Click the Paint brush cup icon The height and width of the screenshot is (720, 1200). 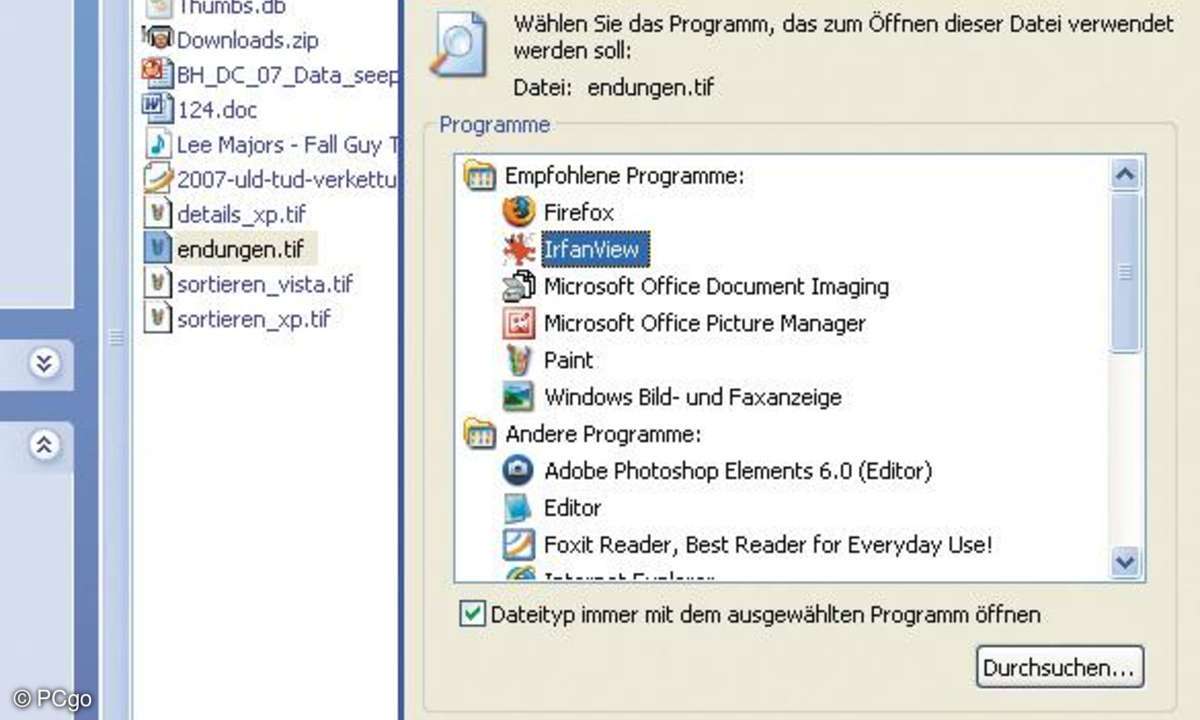(519, 360)
